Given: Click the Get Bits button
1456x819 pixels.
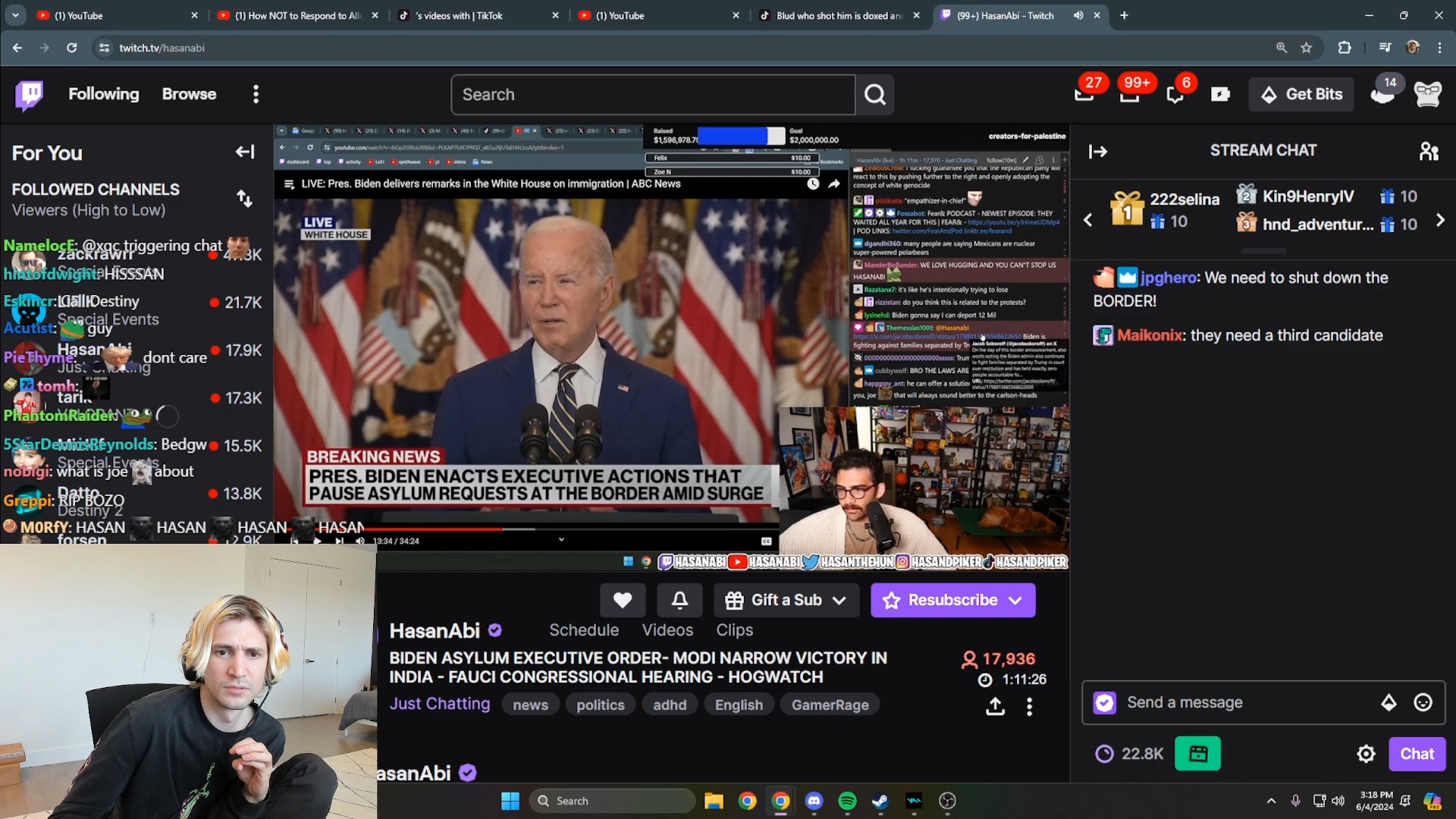Looking at the screenshot, I should click(x=1301, y=95).
